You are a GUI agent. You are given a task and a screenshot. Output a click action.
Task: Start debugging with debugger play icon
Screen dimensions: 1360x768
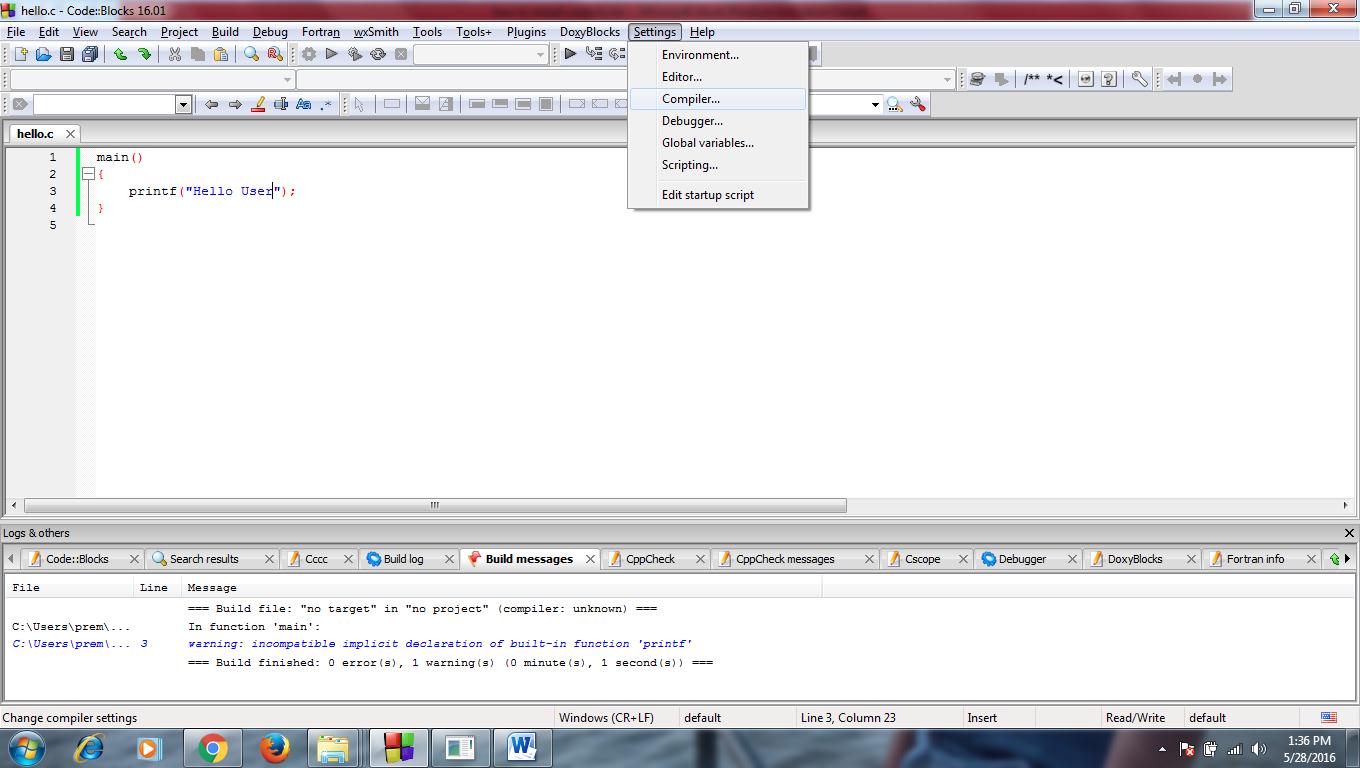point(570,54)
